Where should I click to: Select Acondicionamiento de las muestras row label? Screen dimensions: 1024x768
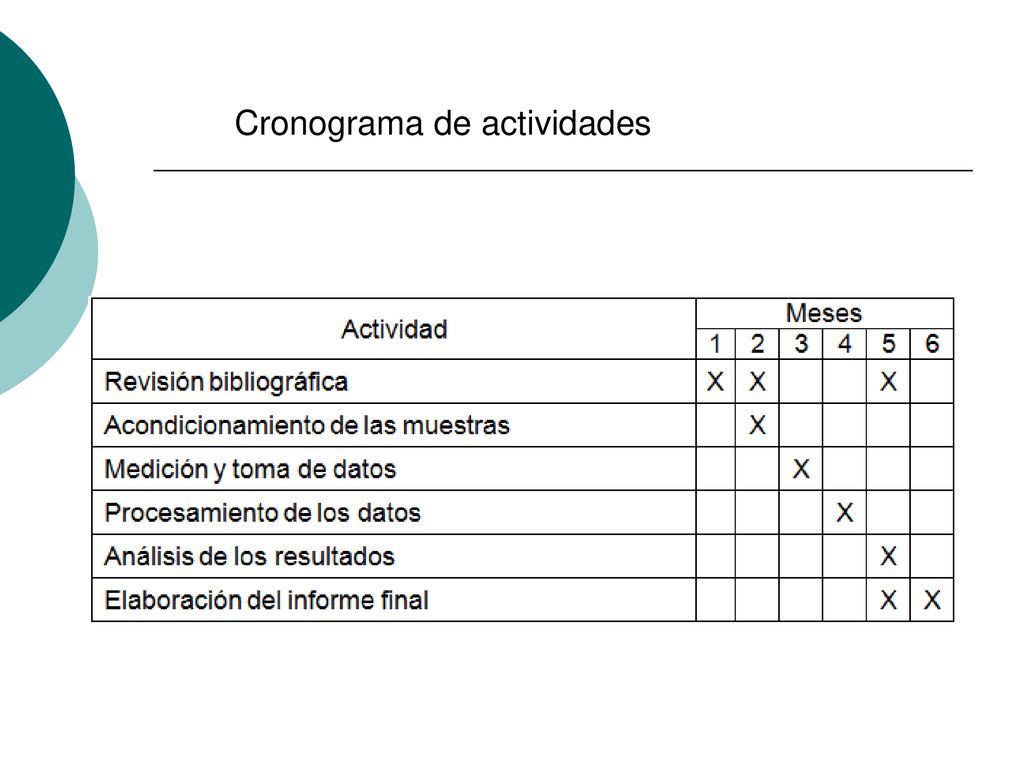click(307, 426)
